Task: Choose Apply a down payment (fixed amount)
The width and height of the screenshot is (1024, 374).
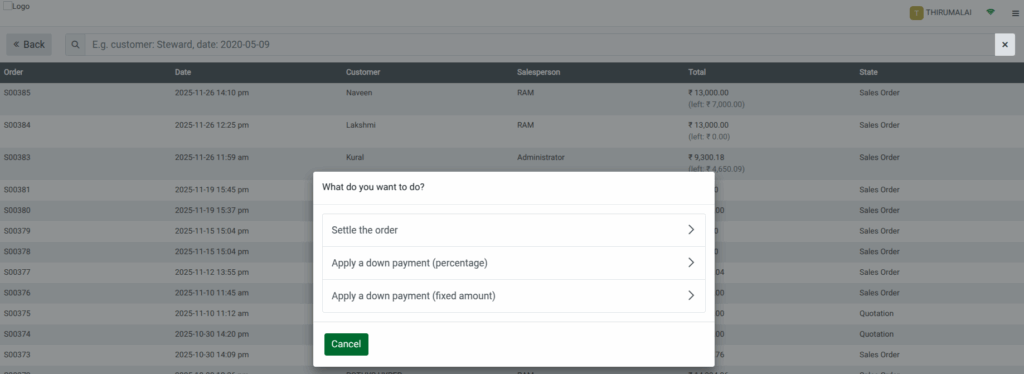Action: point(513,296)
